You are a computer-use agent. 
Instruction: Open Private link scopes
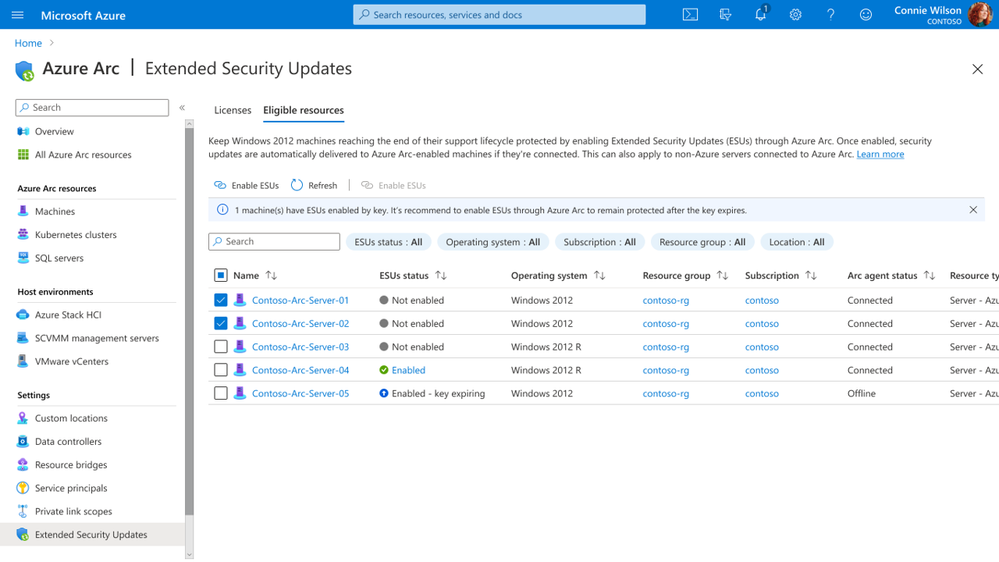click(x=73, y=511)
